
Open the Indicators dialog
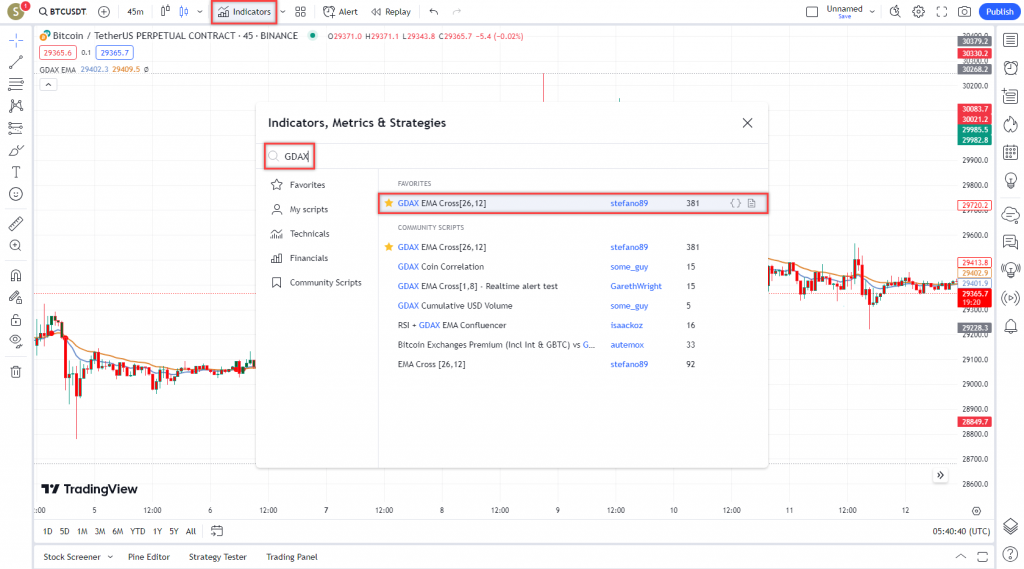tap(244, 12)
